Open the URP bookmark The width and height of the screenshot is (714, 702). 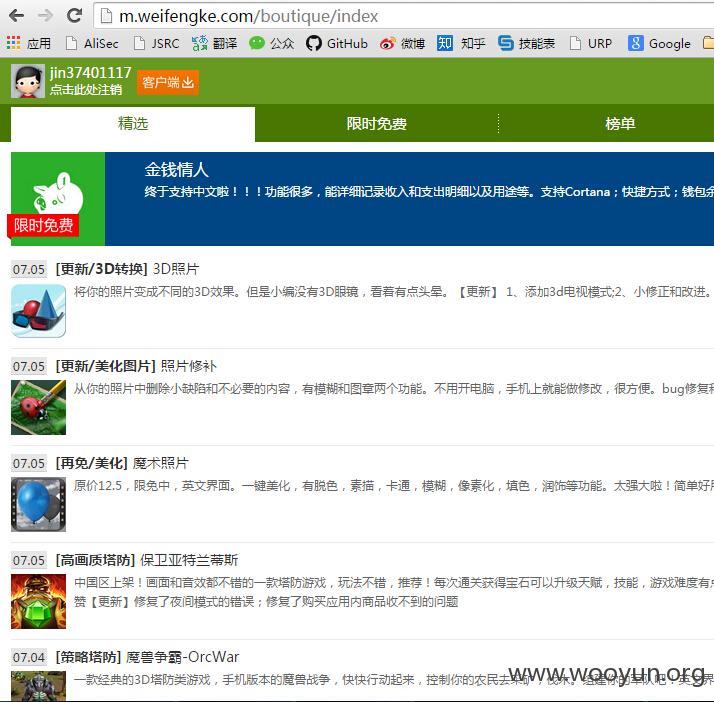591,43
